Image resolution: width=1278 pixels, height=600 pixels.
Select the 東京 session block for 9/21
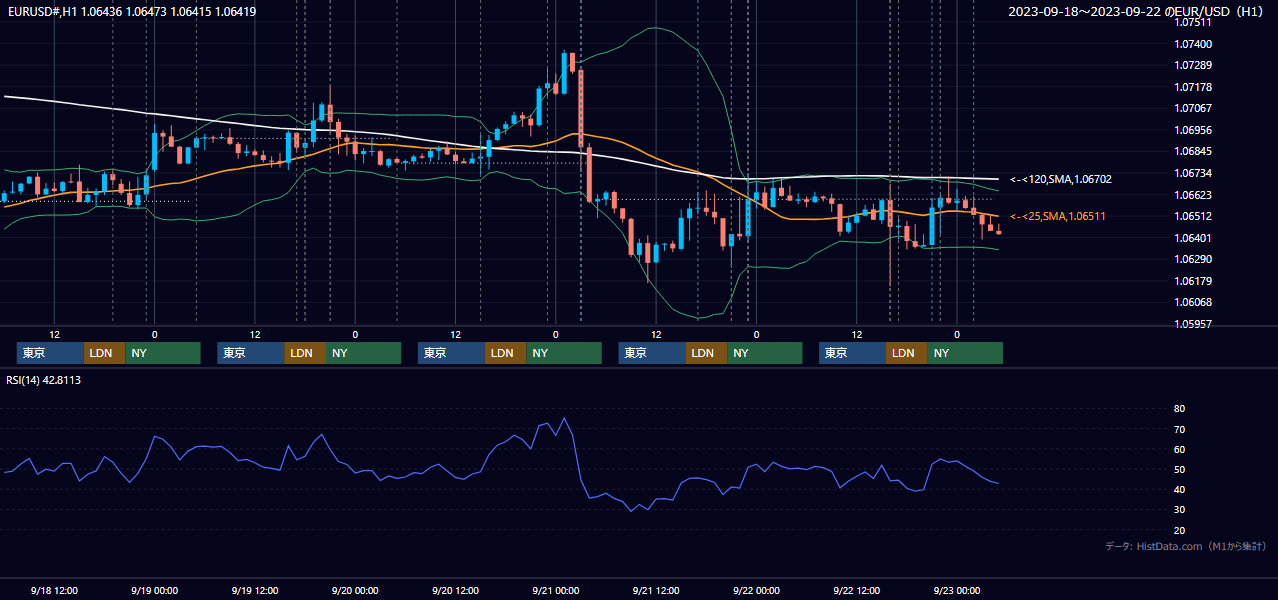pos(652,353)
